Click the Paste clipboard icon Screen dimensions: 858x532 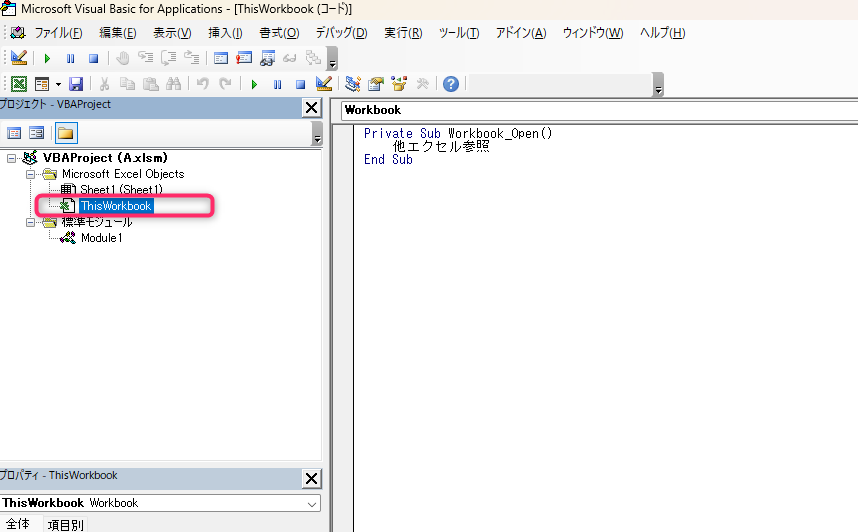tap(150, 84)
